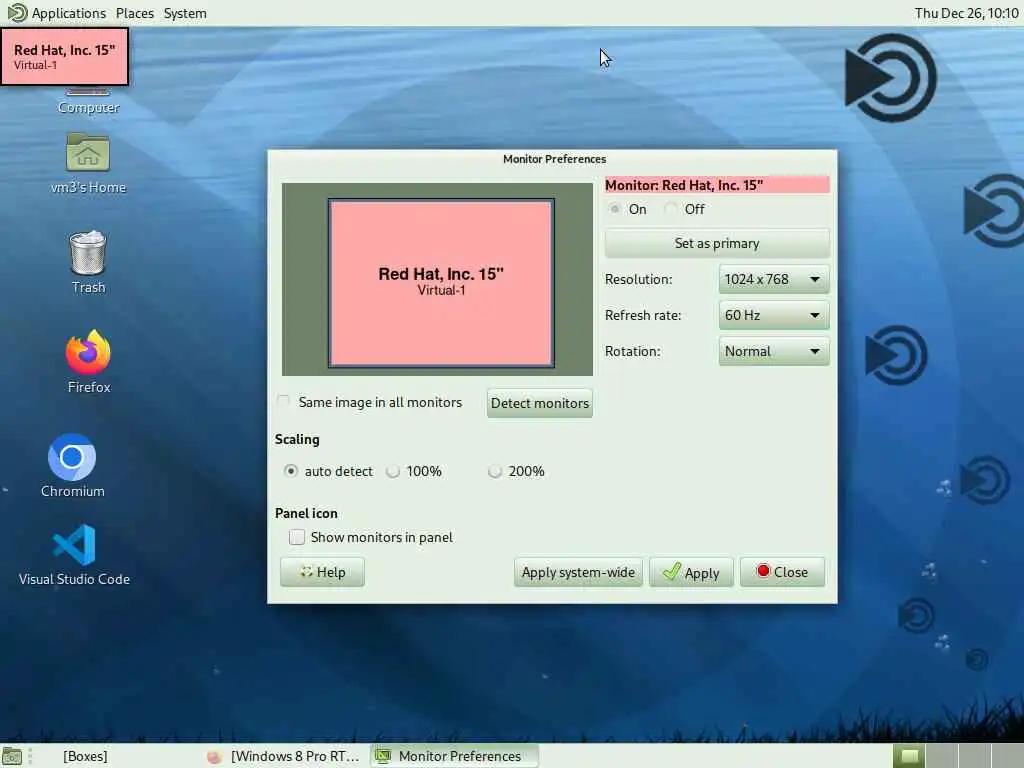Open vm3's Home folder icon
The image size is (1024, 768).
pos(88,163)
